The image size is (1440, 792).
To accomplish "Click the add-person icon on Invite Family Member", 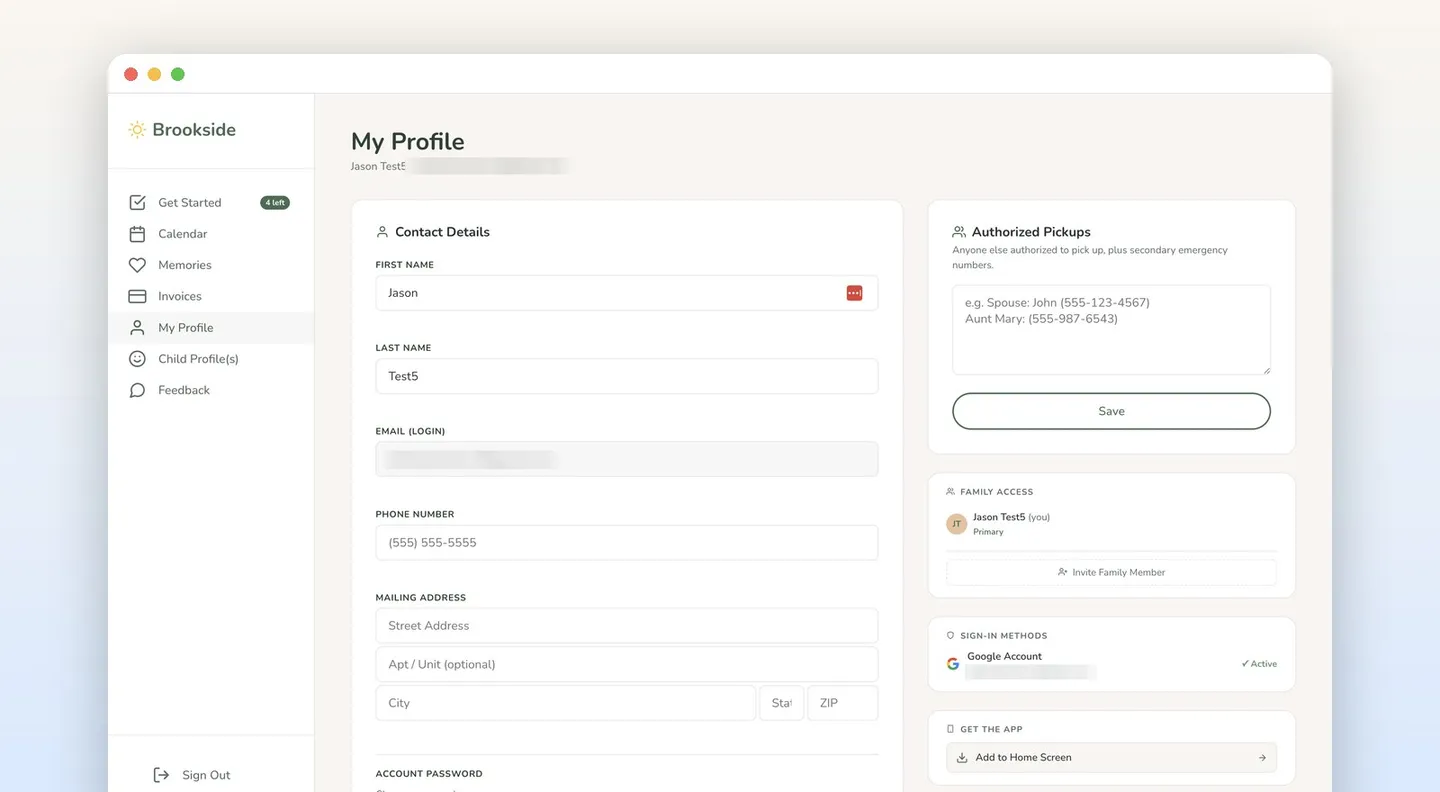I will [x=1062, y=573].
